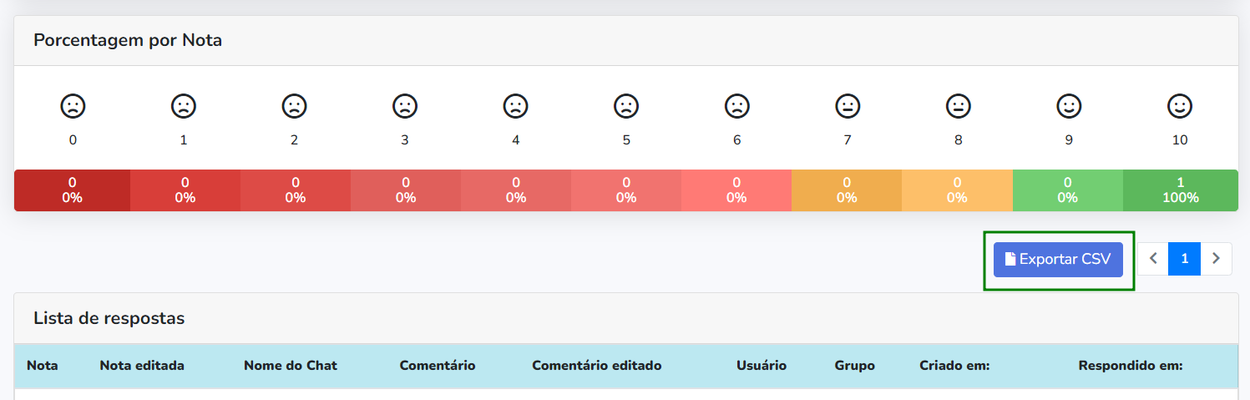Click the Comentário editado column header
Viewport: 1250px width, 400px height.
[597, 366]
